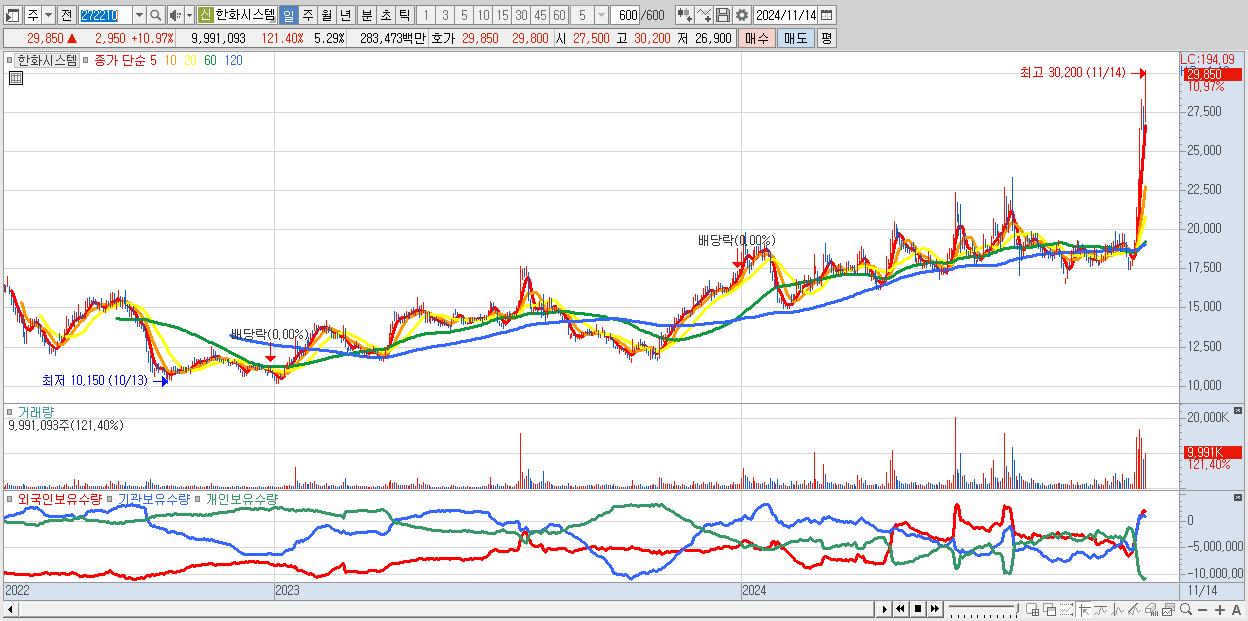
Task: Click the moving average line icon at bottom
Action: (x=1101, y=609)
